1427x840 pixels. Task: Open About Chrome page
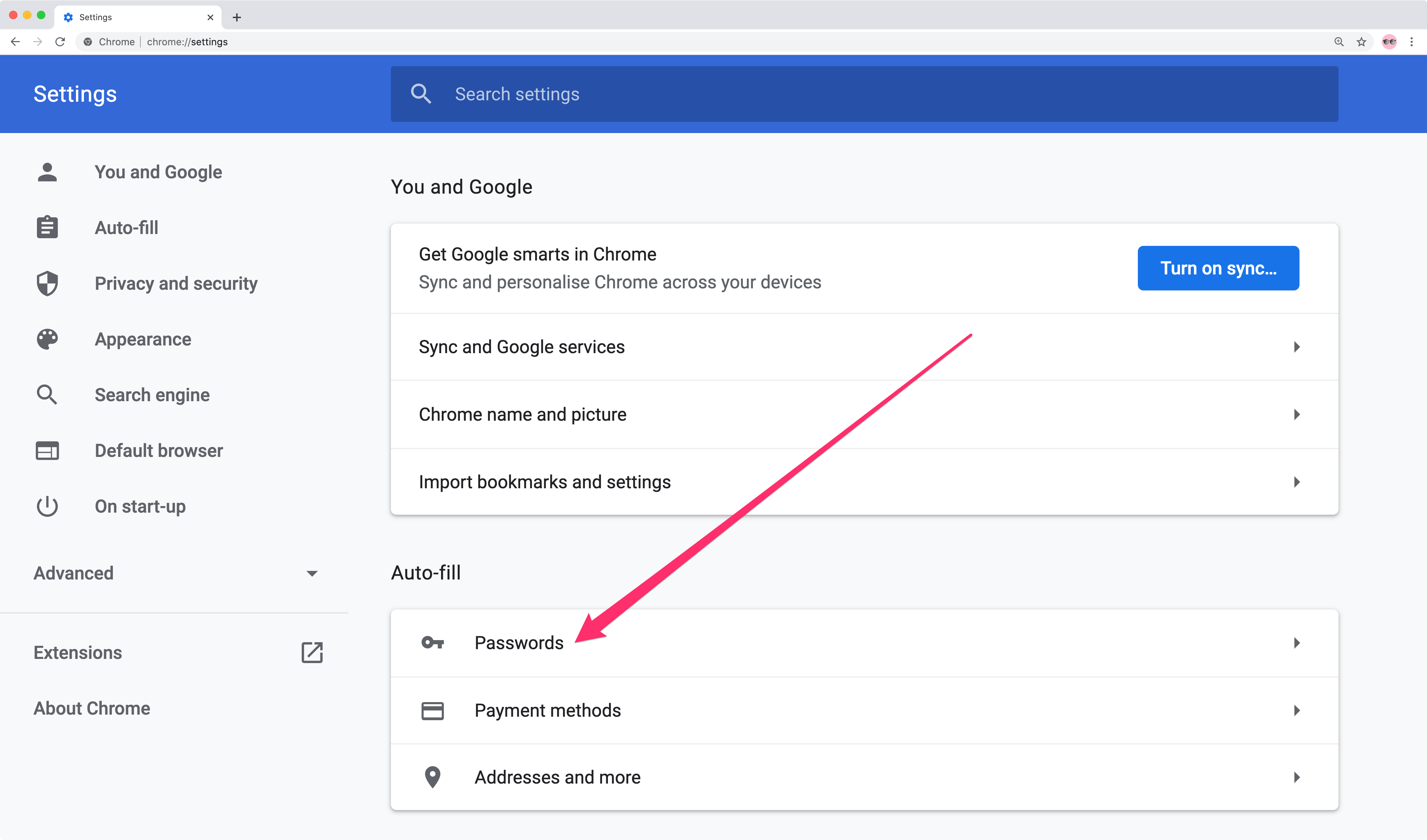coord(92,708)
